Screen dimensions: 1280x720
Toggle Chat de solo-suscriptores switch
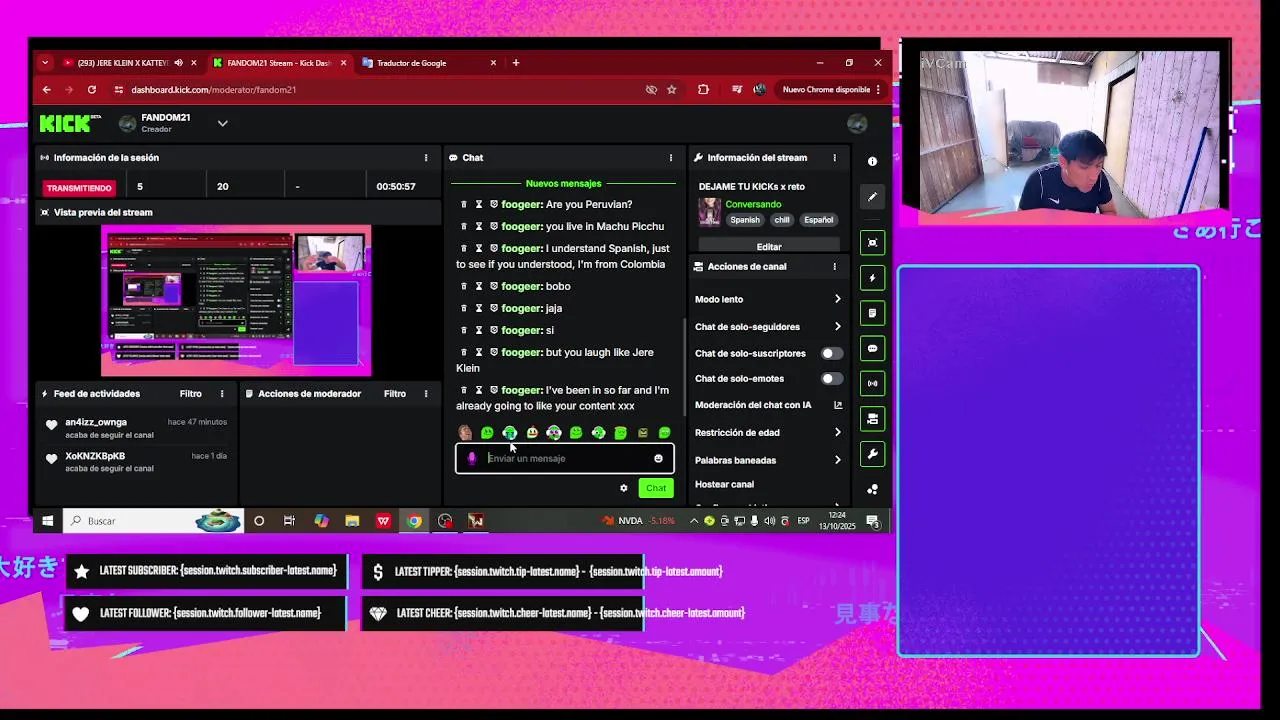832,353
